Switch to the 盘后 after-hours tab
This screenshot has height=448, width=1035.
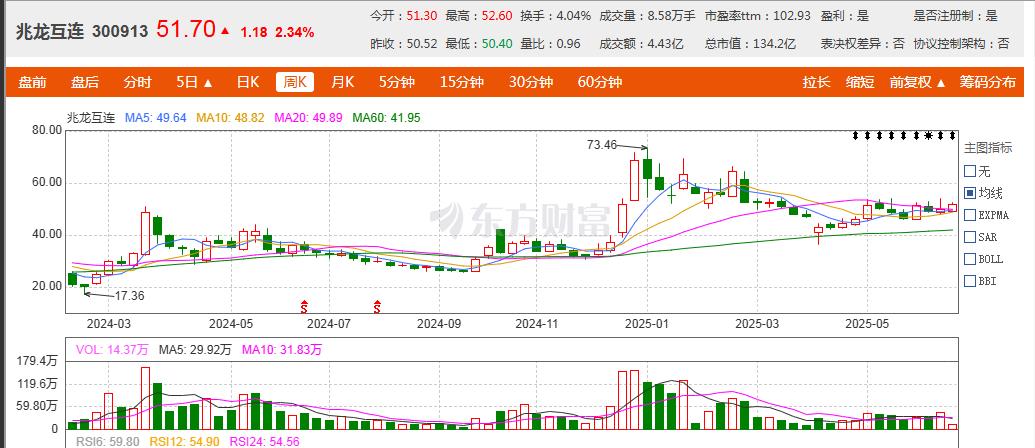(x=85, y=82)
